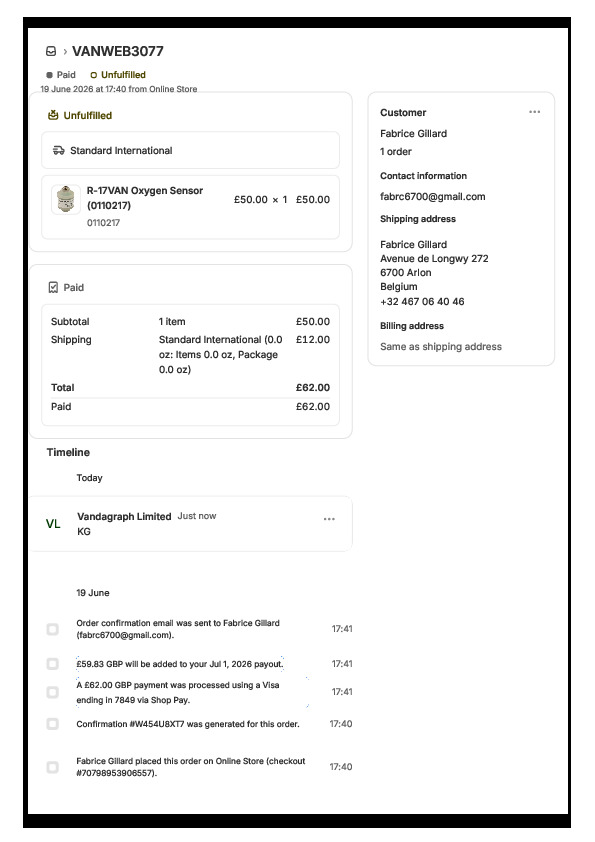This screenshot has width=595, height=842.
Task: Click the orders inbox icon beside VANWEB3077
Action: click(x=51, y=52)
